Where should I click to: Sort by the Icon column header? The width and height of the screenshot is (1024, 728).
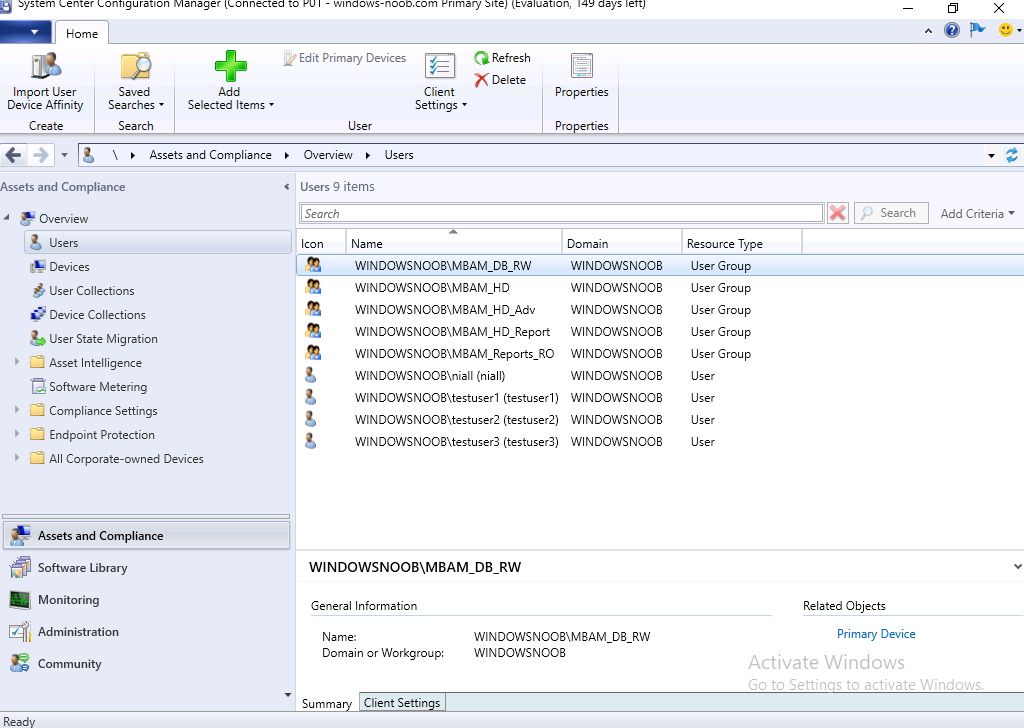pos(321,244)
